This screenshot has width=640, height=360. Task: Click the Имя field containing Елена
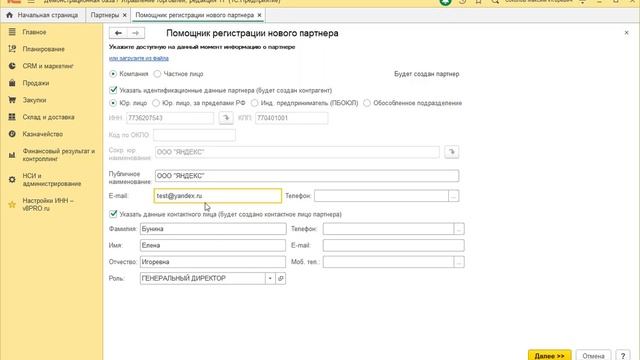213,245
